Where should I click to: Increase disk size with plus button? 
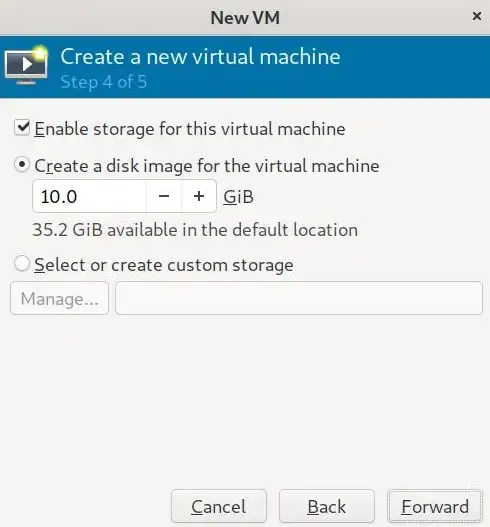click(199, 196)
